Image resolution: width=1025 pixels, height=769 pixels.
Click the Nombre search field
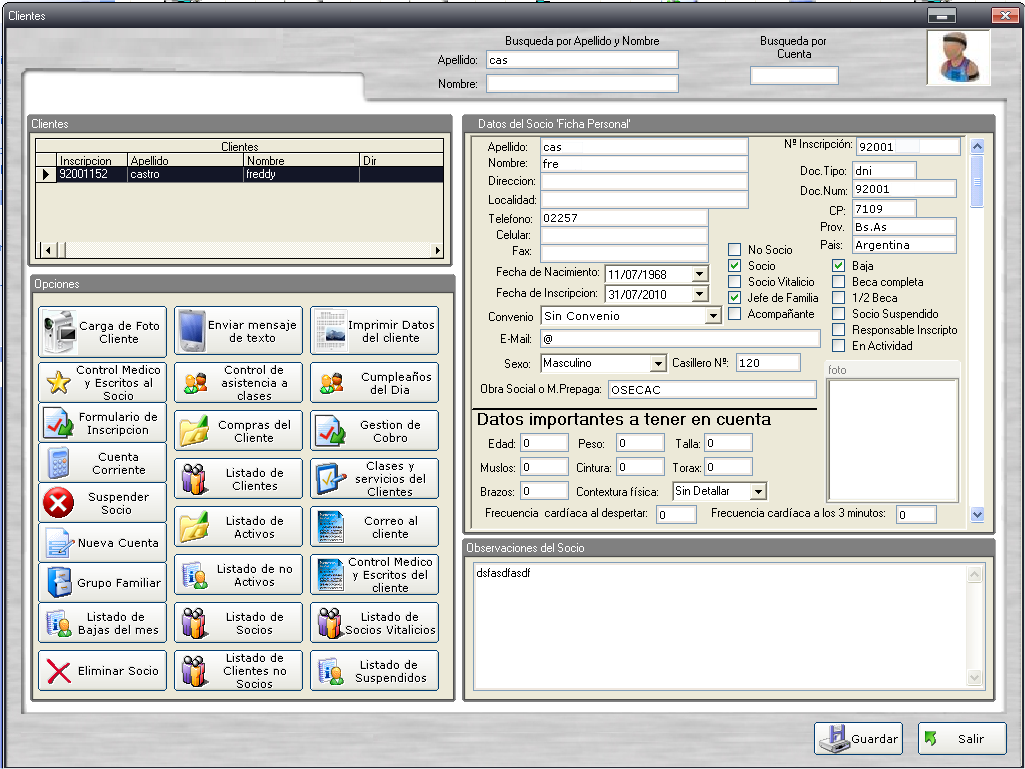[582, 84]
